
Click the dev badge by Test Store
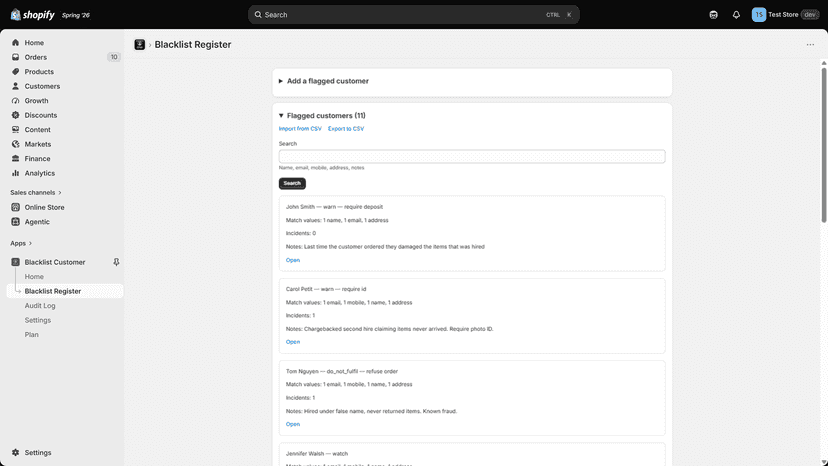810,15
